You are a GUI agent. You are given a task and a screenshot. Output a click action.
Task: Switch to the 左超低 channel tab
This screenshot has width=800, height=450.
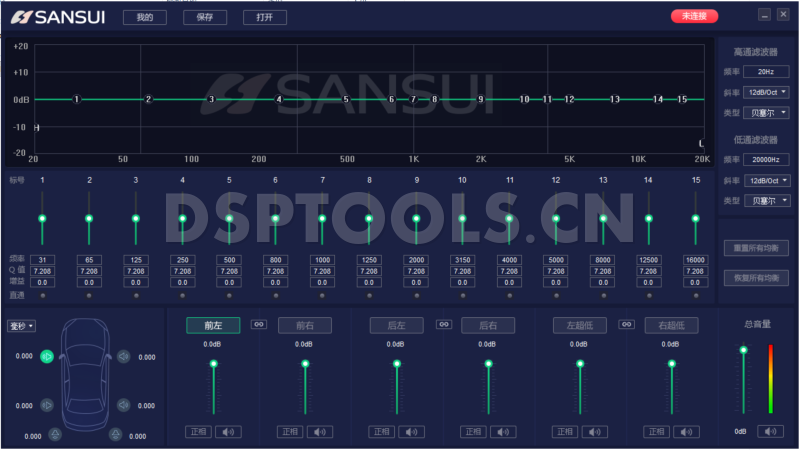click(x=579, y=325)
